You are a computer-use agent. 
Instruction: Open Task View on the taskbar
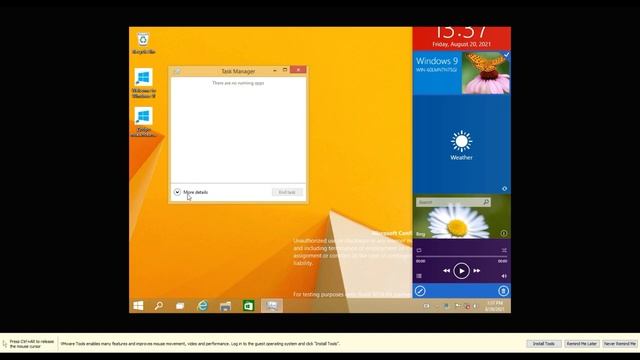click(180, 306)
